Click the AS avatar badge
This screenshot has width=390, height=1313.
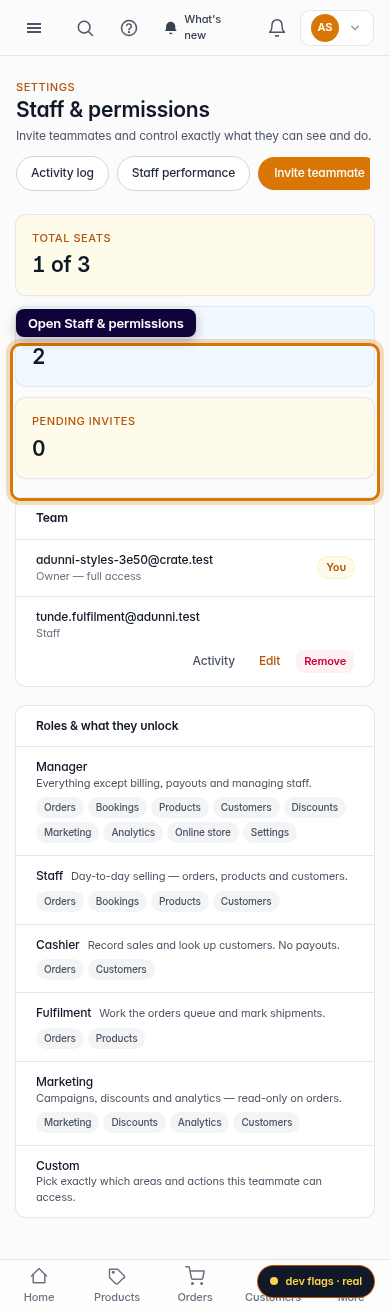click(x=325, y=28)
